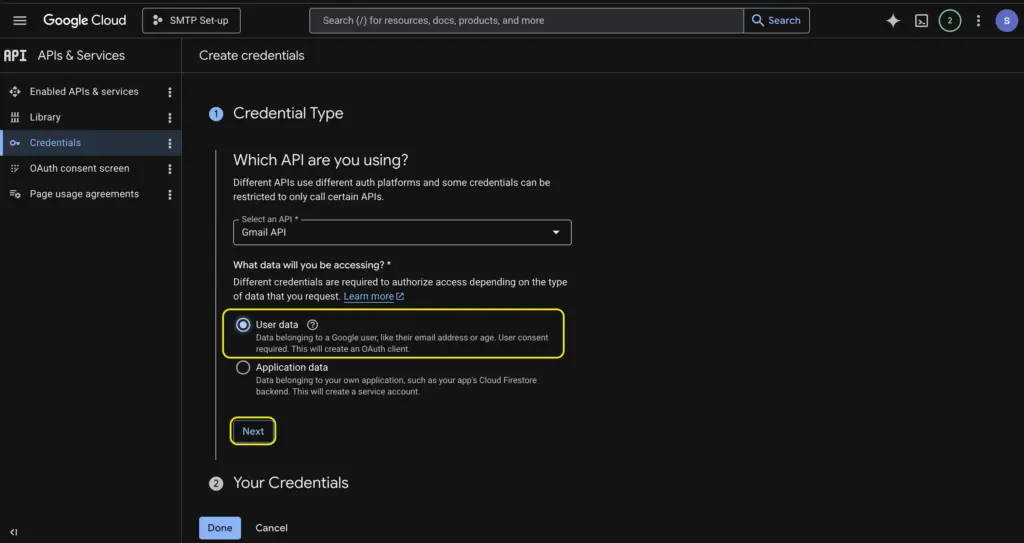The width and height of the screenshot is (1024, 543).
Task: Click the APIs & Services title
Action: pyautogui.click(x=81, y=56)
